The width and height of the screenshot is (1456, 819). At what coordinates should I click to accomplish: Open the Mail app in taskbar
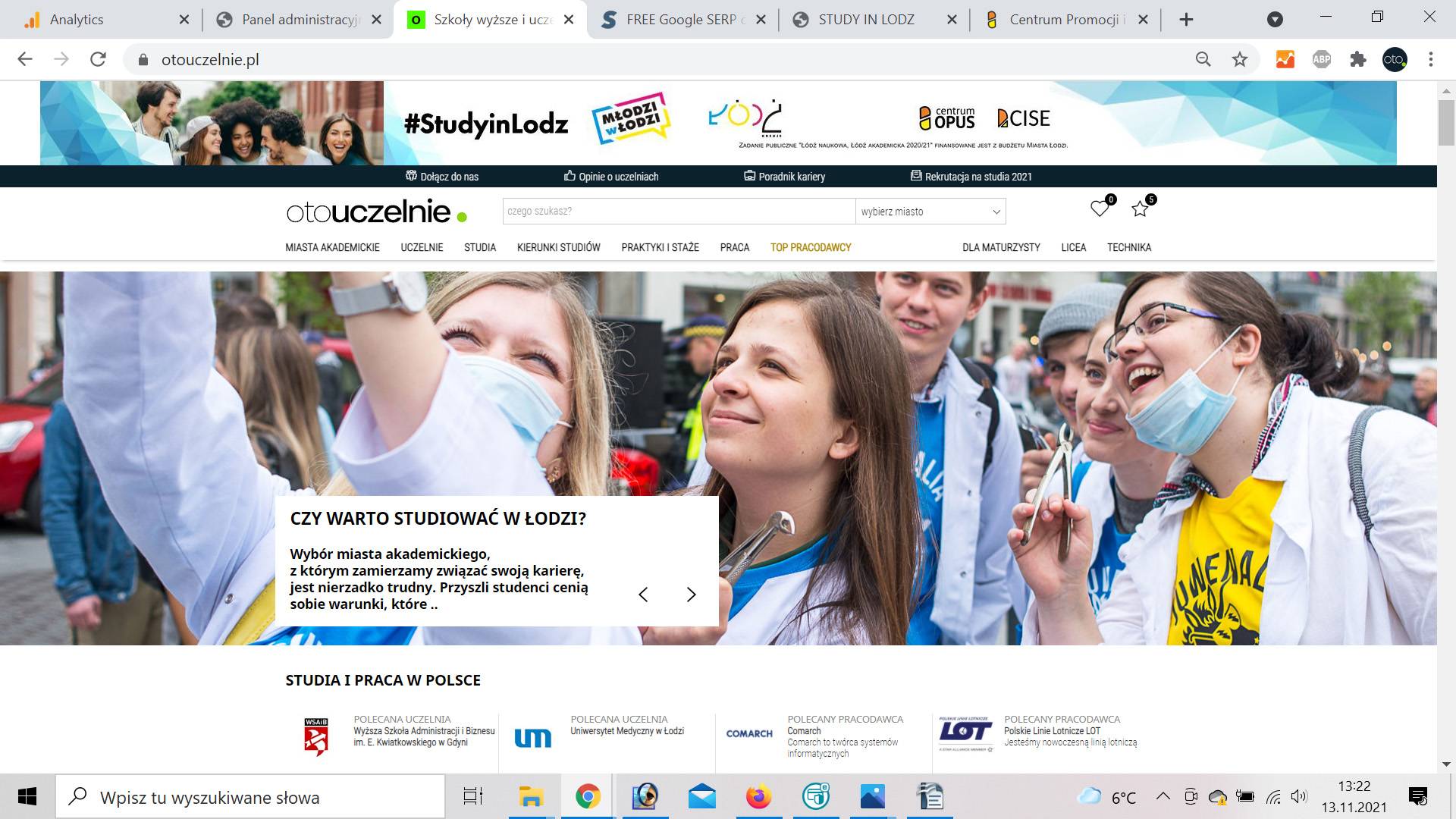(701, 797)
